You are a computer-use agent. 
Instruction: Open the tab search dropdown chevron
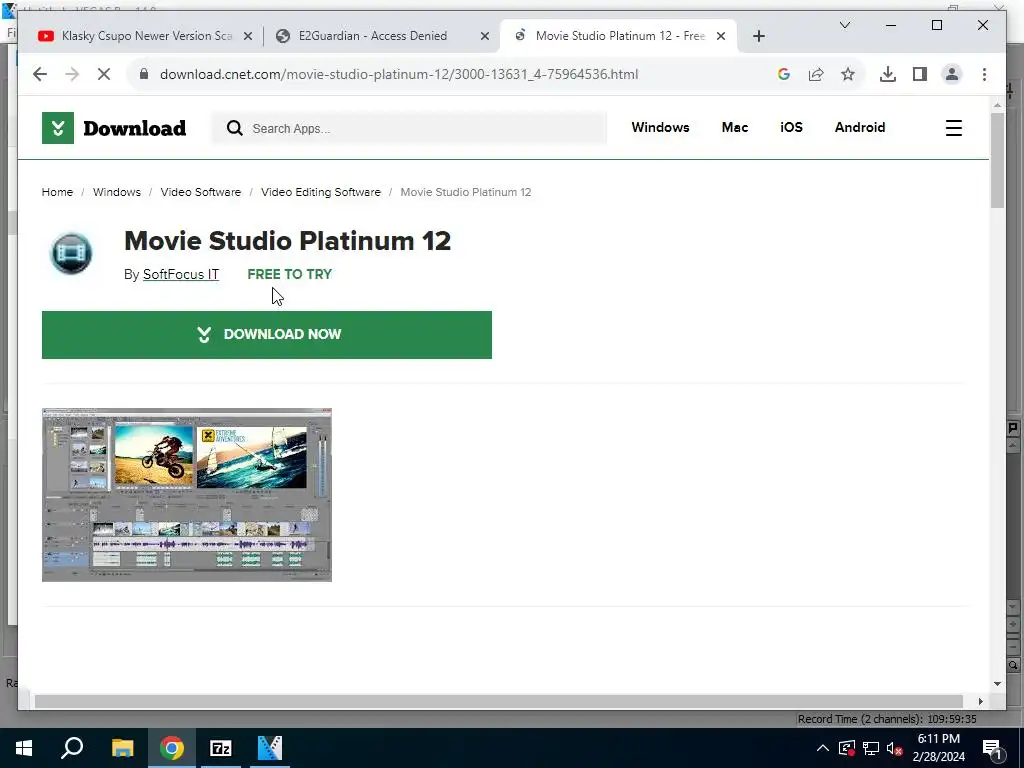[844, 25]
